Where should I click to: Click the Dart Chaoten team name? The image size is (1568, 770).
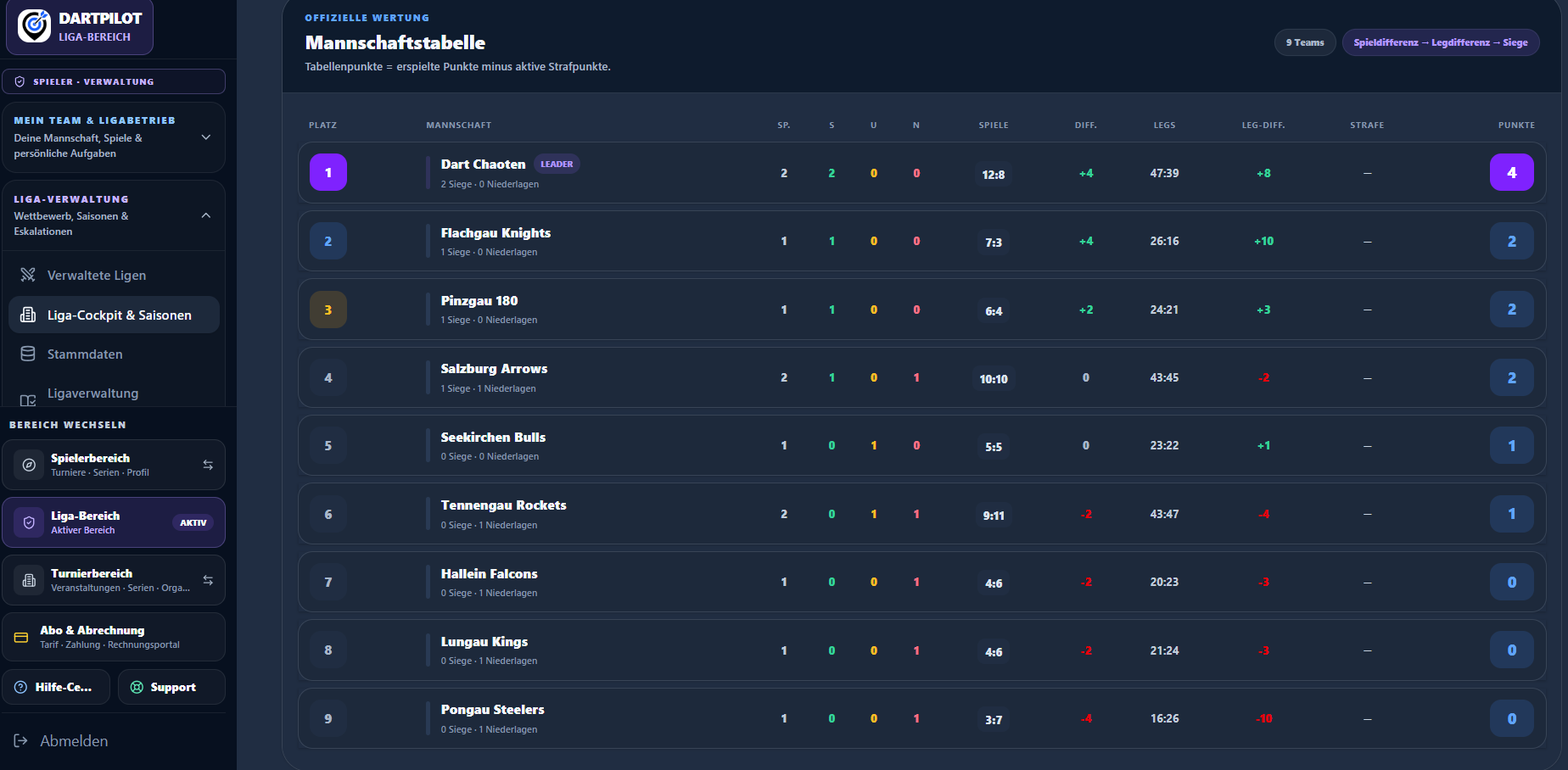pos(483,164)
